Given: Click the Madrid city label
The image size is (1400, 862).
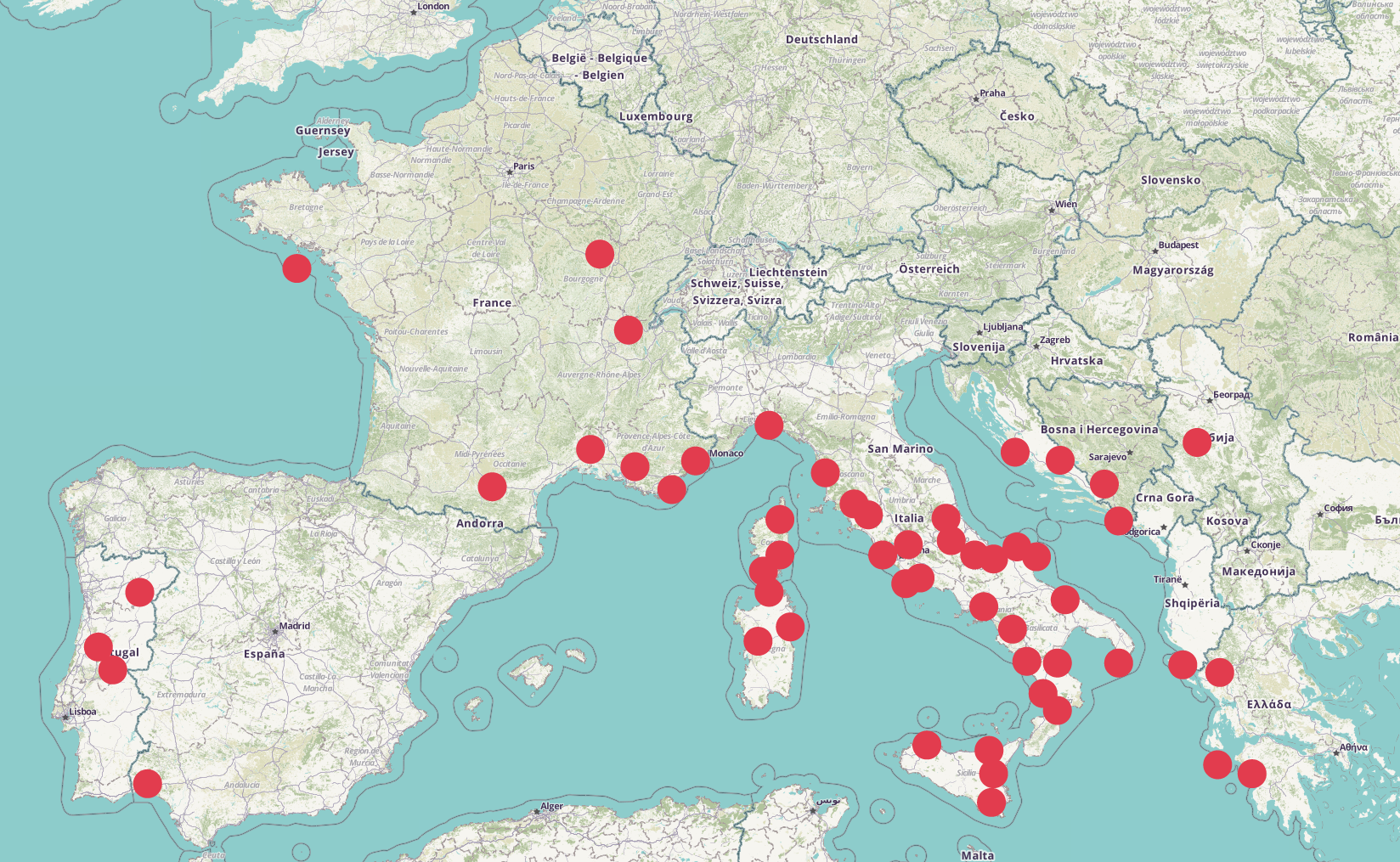Looking at the screenshot, I should point(294,626).
